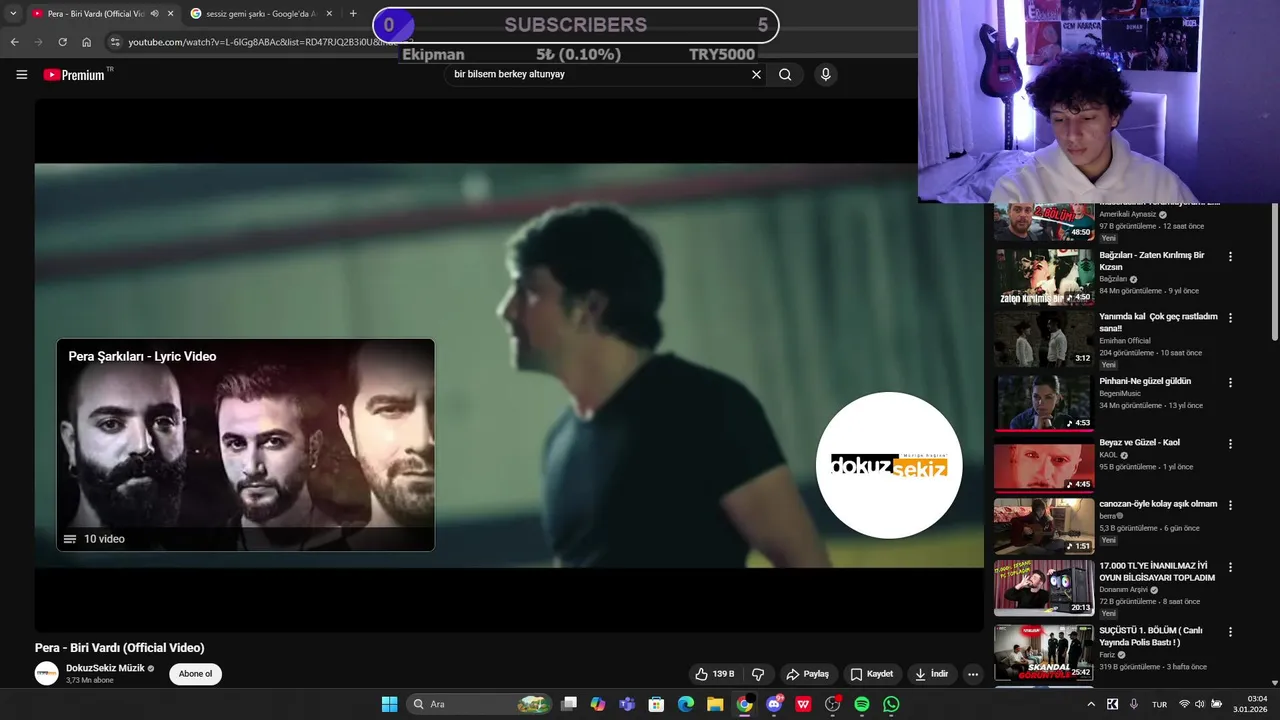Open the Pera Şarkıları Lyric Video playlist card

point(245,445)
